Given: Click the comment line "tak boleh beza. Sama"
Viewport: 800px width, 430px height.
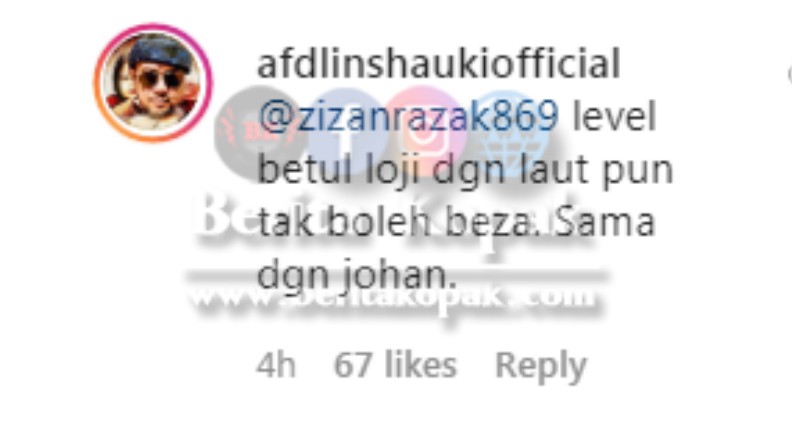Looking at the screenshot, I should click(x=456, y=223).
